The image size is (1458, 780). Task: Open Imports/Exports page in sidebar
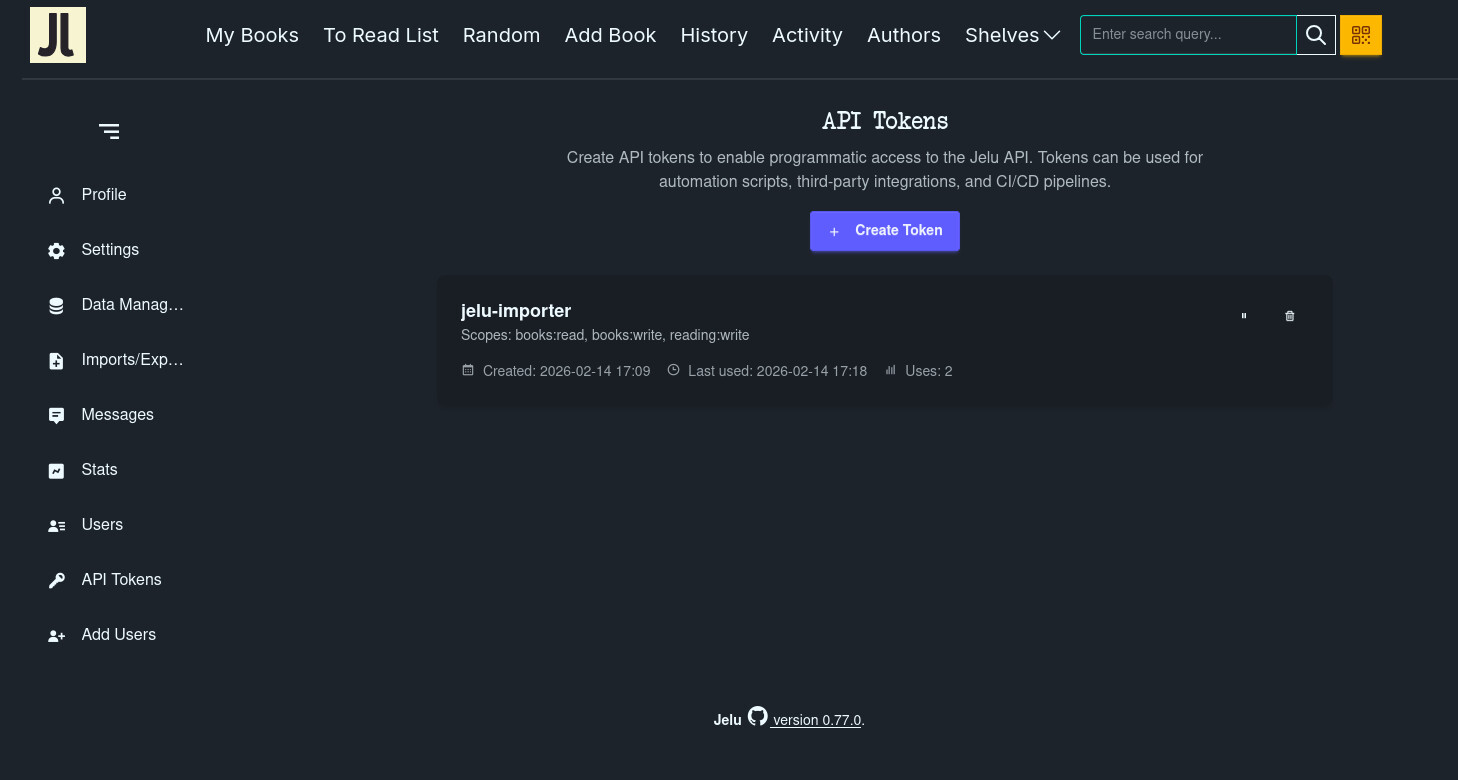[132, 360]
